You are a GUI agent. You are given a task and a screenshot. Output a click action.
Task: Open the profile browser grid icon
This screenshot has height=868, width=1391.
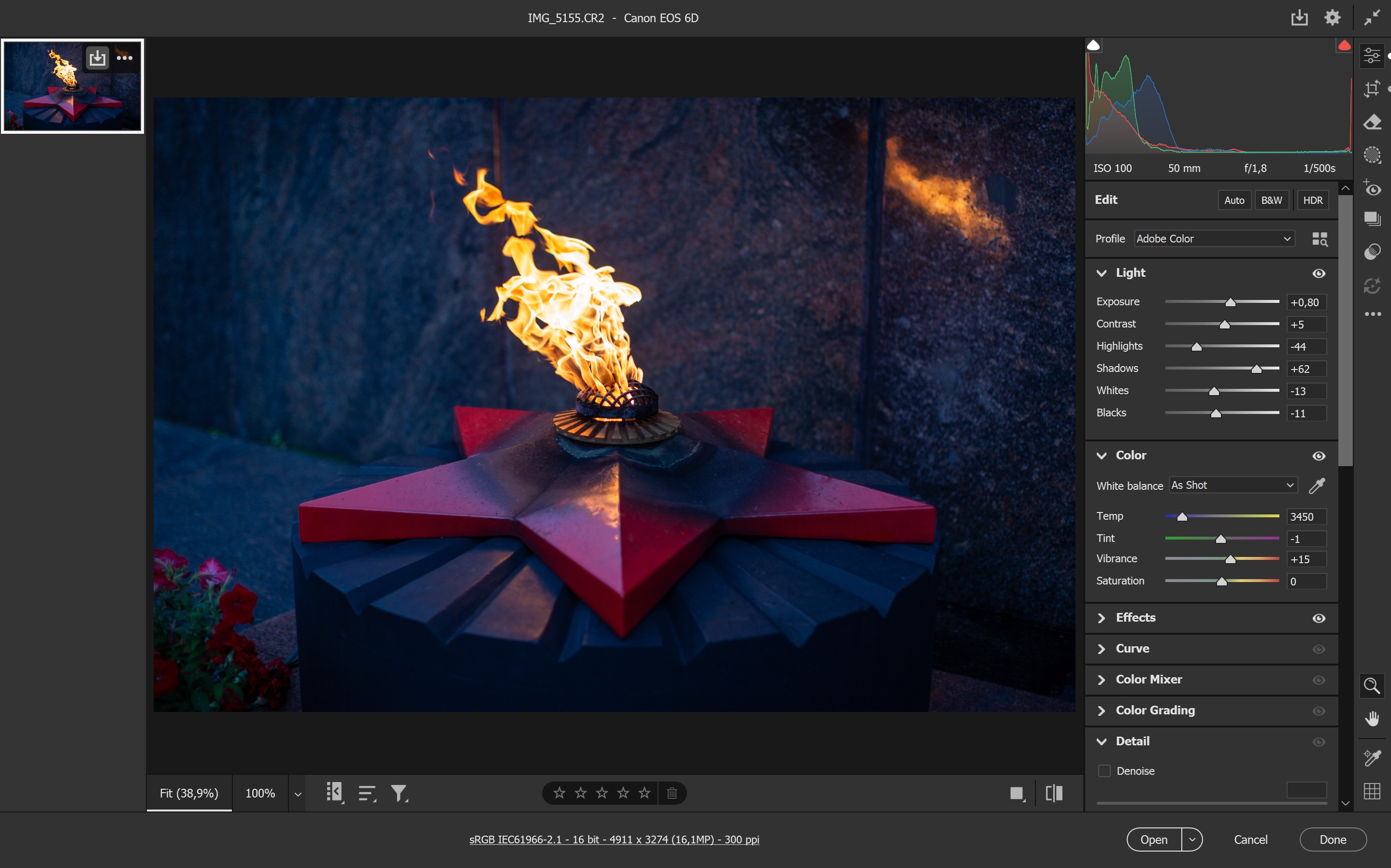coord(1319,239)
